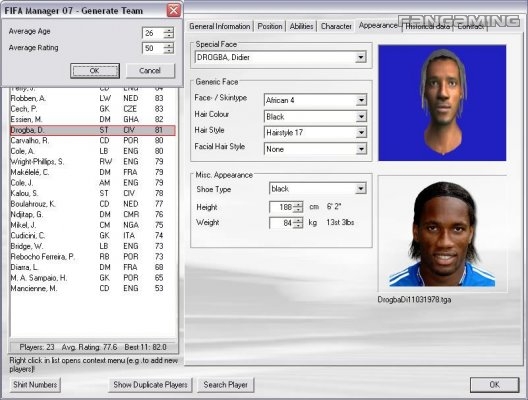This screenshot has height=400, width=528.
Task: Select Cech, P. in player list
Action: point(93,109)
